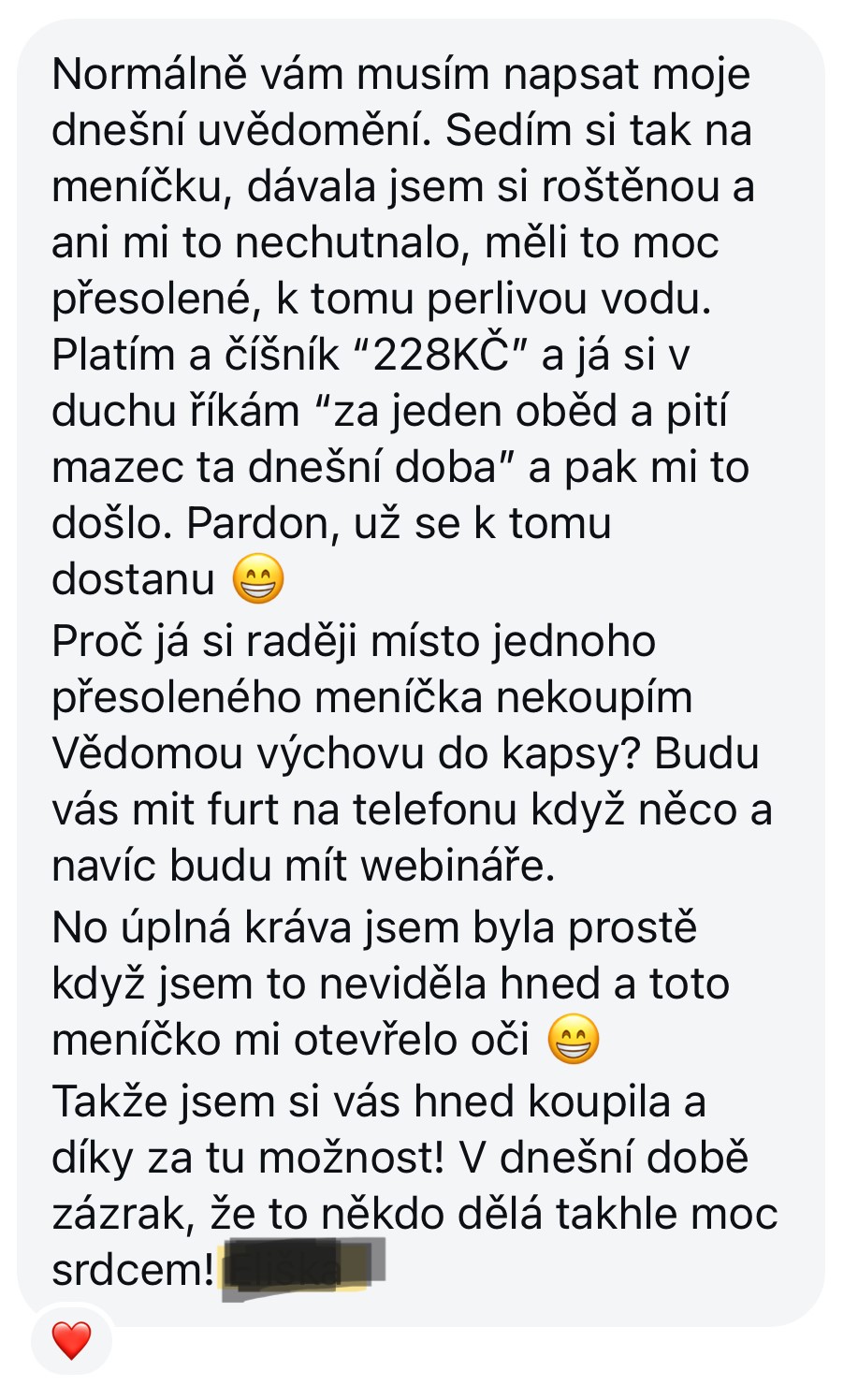The width and height of the screenshot is (858, 1400).
Task: Tap the grinning emoji after "dostanu"
Action: pos(258,579)
